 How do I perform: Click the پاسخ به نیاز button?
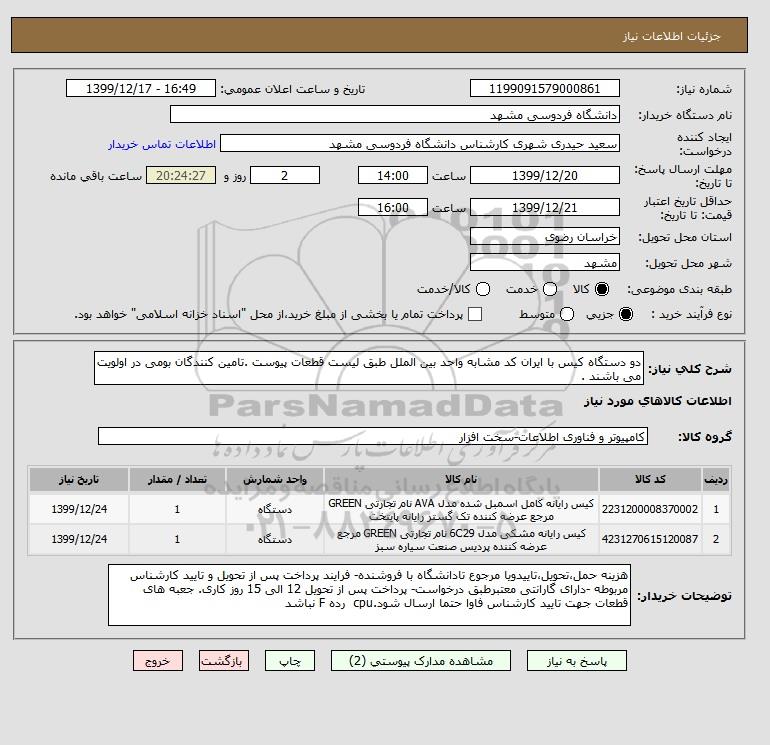(x=577, y=661)
